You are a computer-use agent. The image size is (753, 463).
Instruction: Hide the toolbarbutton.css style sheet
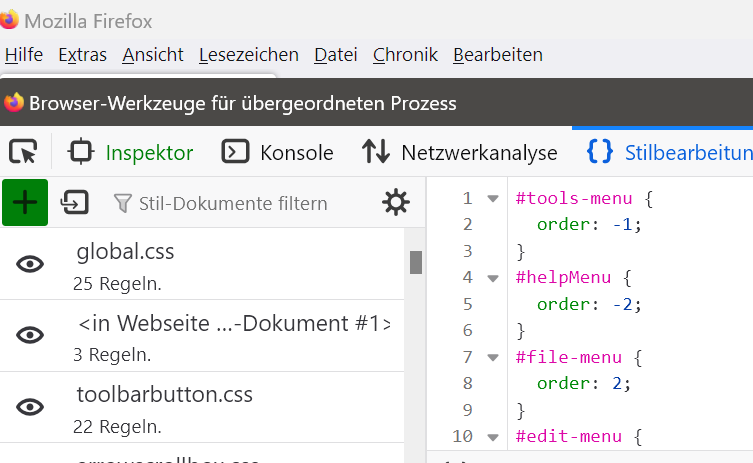[x=31, y=406]
